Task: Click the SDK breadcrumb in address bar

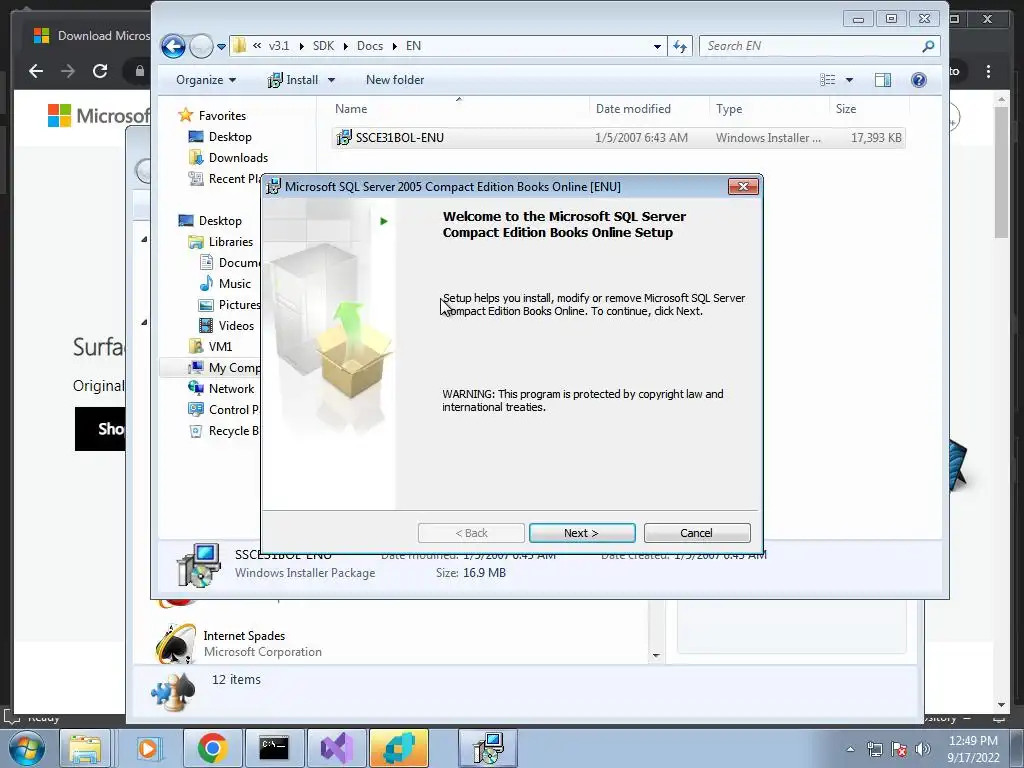Action: (323, 46)
